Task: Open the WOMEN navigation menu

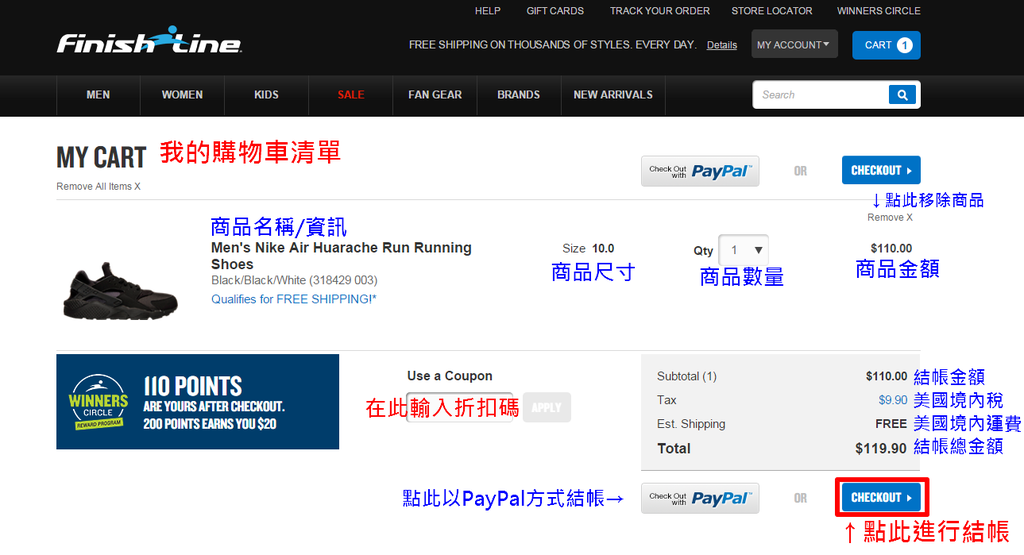Action: (182, 95)
